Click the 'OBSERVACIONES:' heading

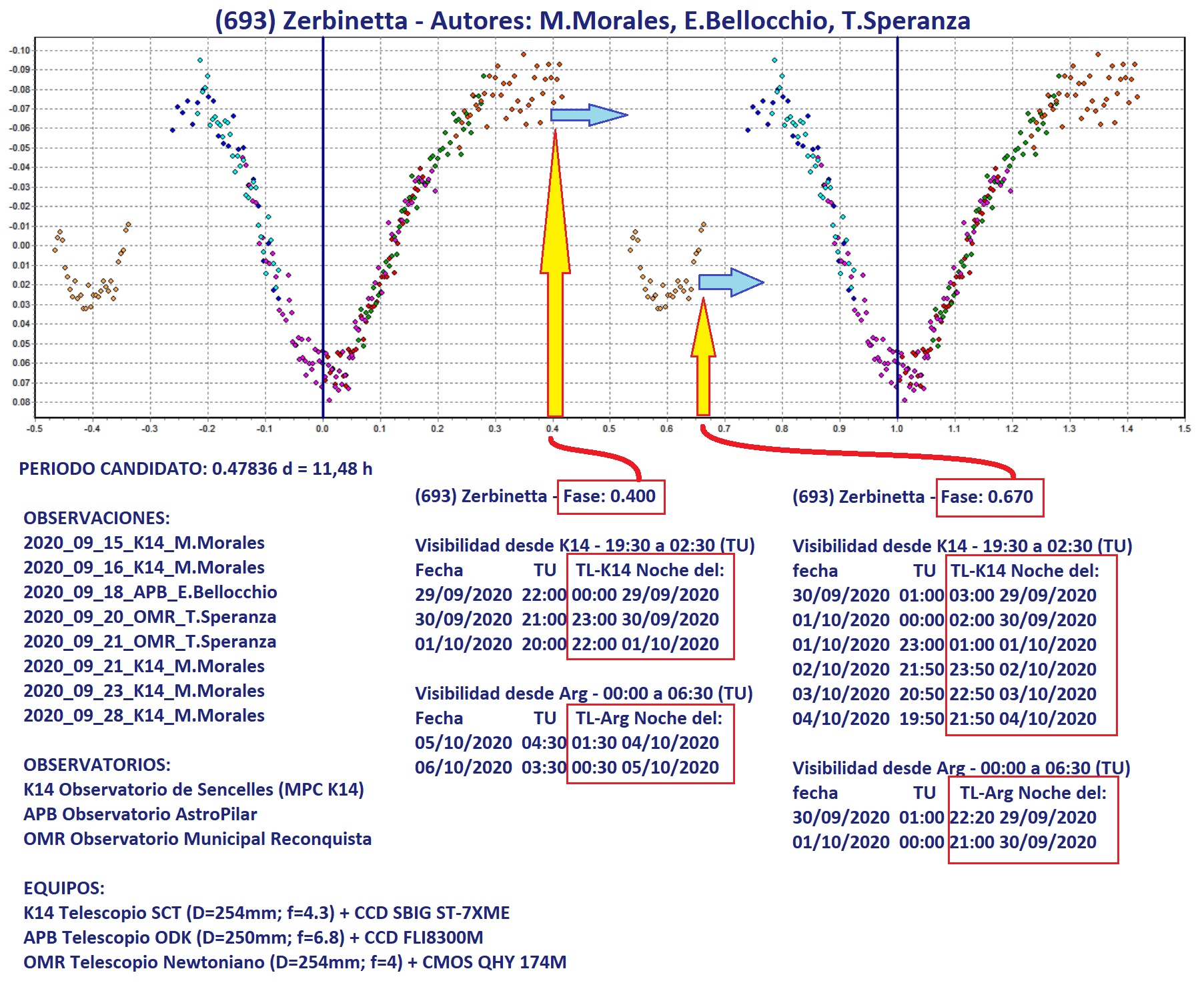coord(97,518)
